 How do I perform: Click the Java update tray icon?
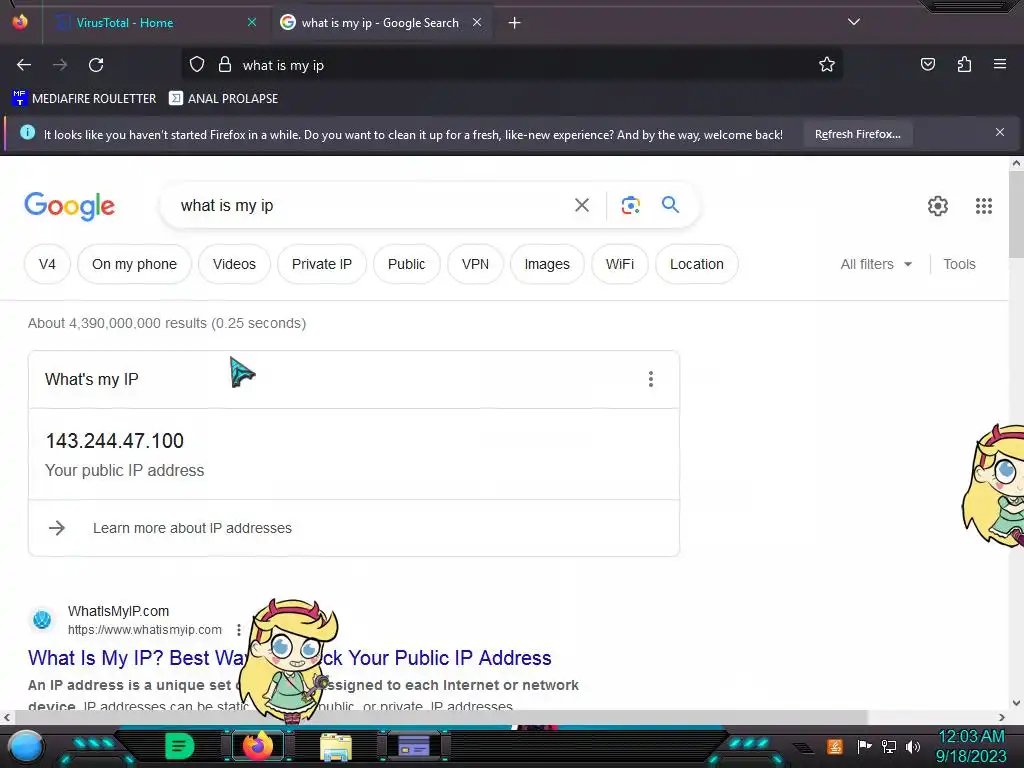[834, 746]
